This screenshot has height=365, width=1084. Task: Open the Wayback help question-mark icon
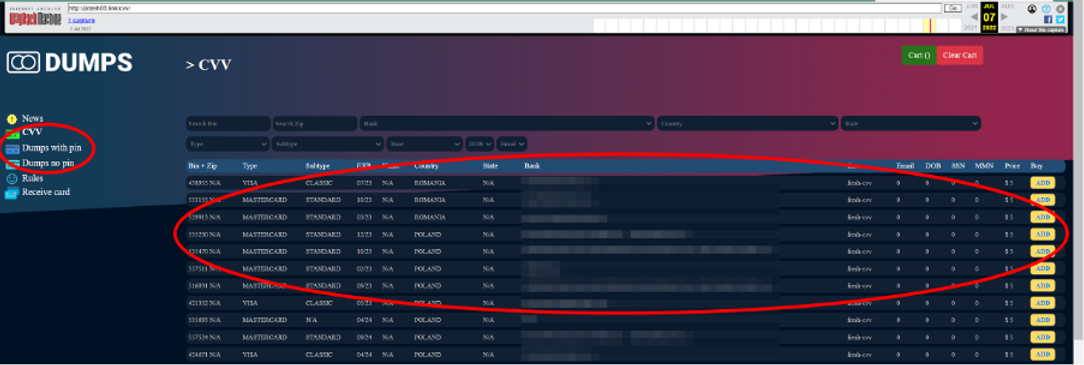[1047, 8]
